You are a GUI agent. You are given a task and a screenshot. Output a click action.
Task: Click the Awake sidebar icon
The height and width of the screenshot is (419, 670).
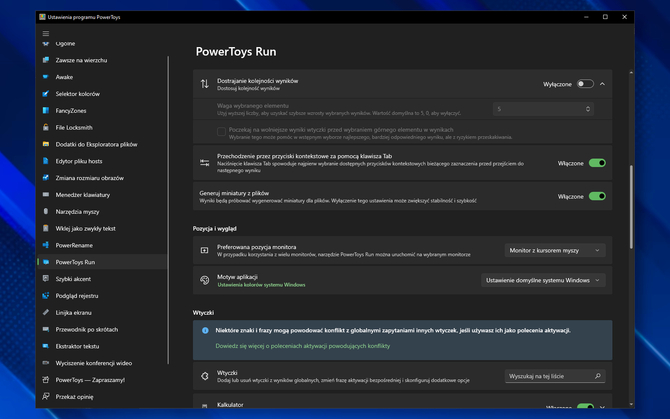click(x=46, y=77)
